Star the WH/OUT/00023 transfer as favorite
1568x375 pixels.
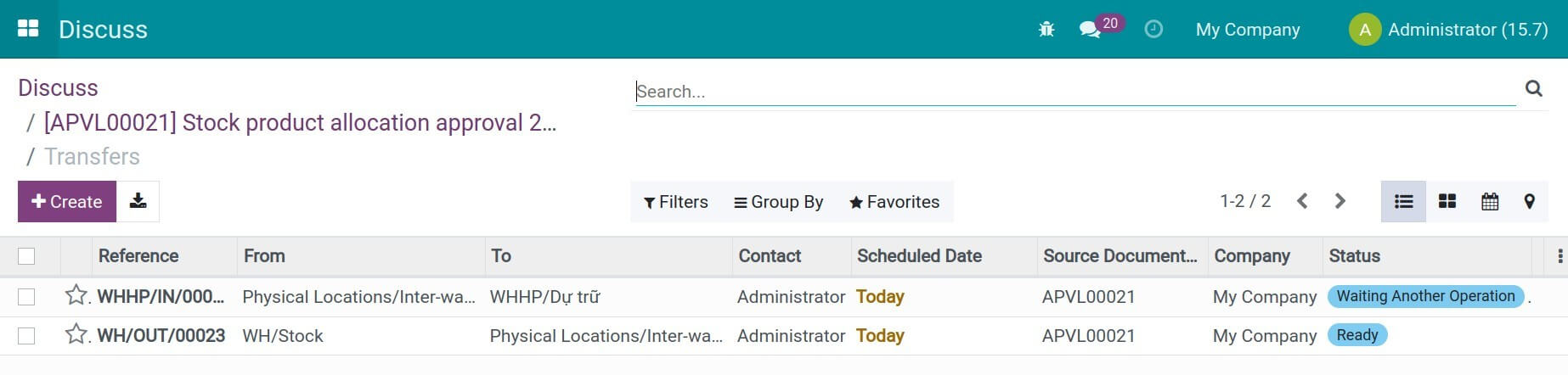(x=76, y=335)
